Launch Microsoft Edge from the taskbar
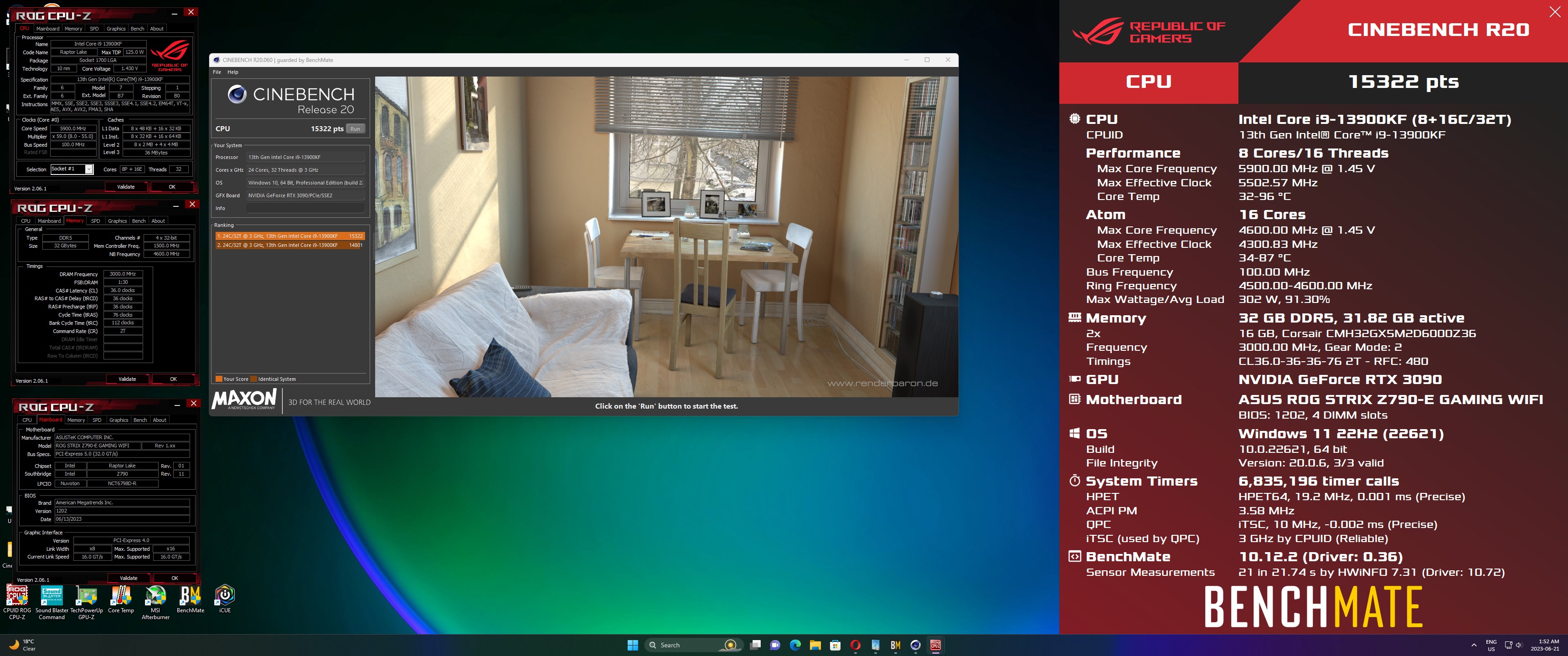The height and width of the screenshot is (656, 1568). click(x=795, y=645)
